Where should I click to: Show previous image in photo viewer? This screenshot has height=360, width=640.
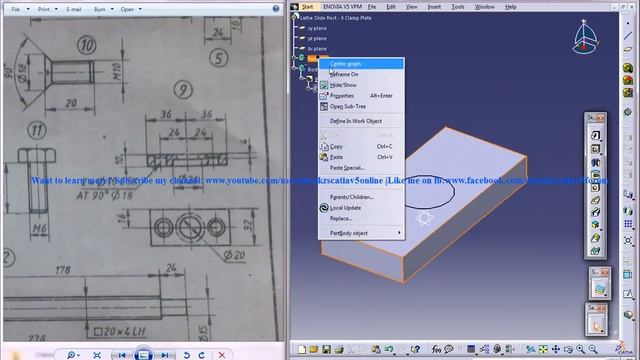pyautogui.click(x=121, y=355)
